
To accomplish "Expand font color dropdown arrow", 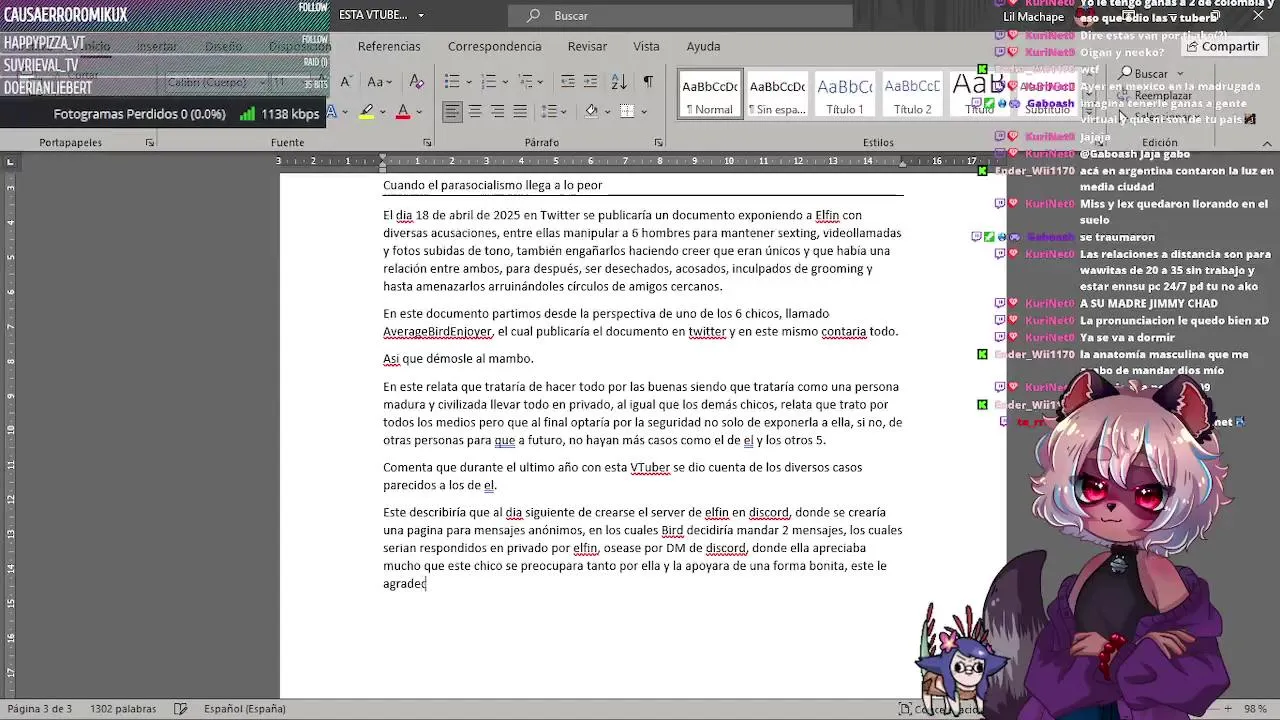I will 419,111.
